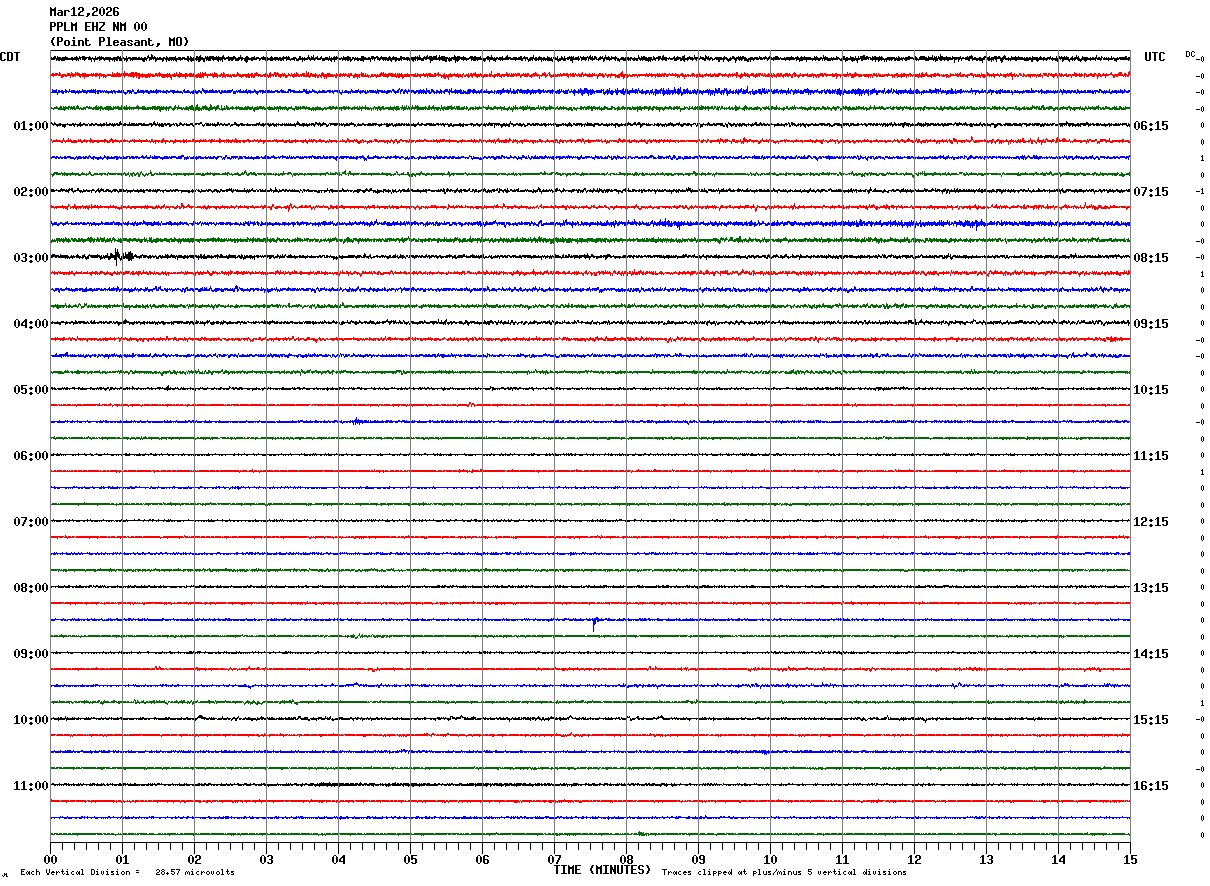This screenshot has width=1210, height=886.
Task: Click the 12:15 UTC time label
Action: tap(1151, 522)
